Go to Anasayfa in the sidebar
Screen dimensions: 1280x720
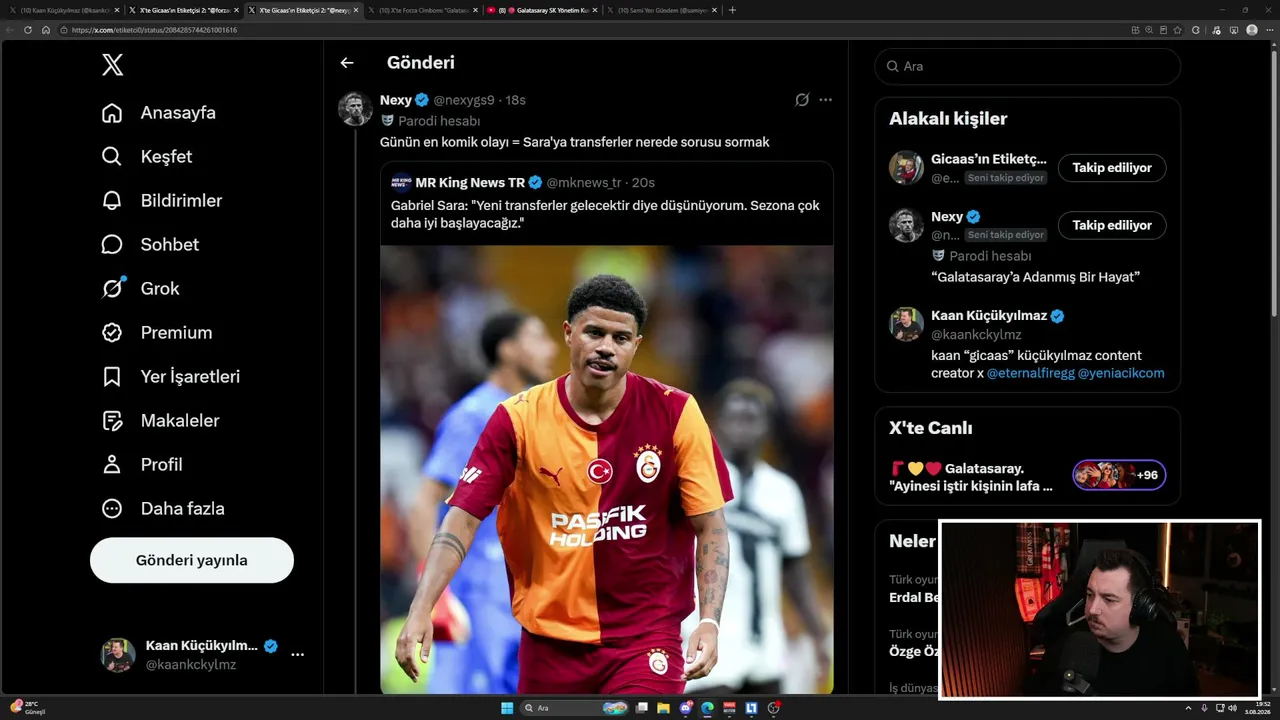[x=159, y=113]
